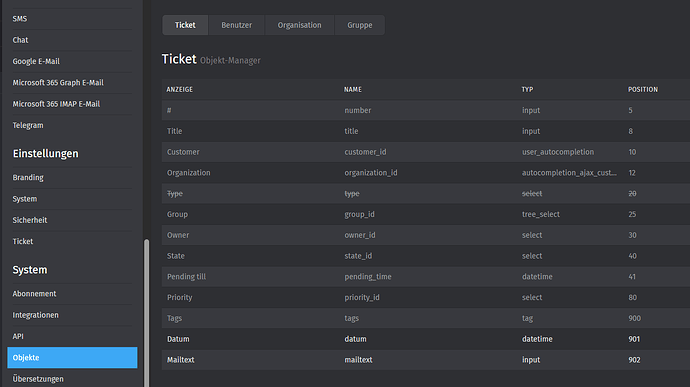This screenshot has width=690, height=387.
Task: Open Microsoft 365 Graph E-Mail channel
Action: click(x=58, y=83)
